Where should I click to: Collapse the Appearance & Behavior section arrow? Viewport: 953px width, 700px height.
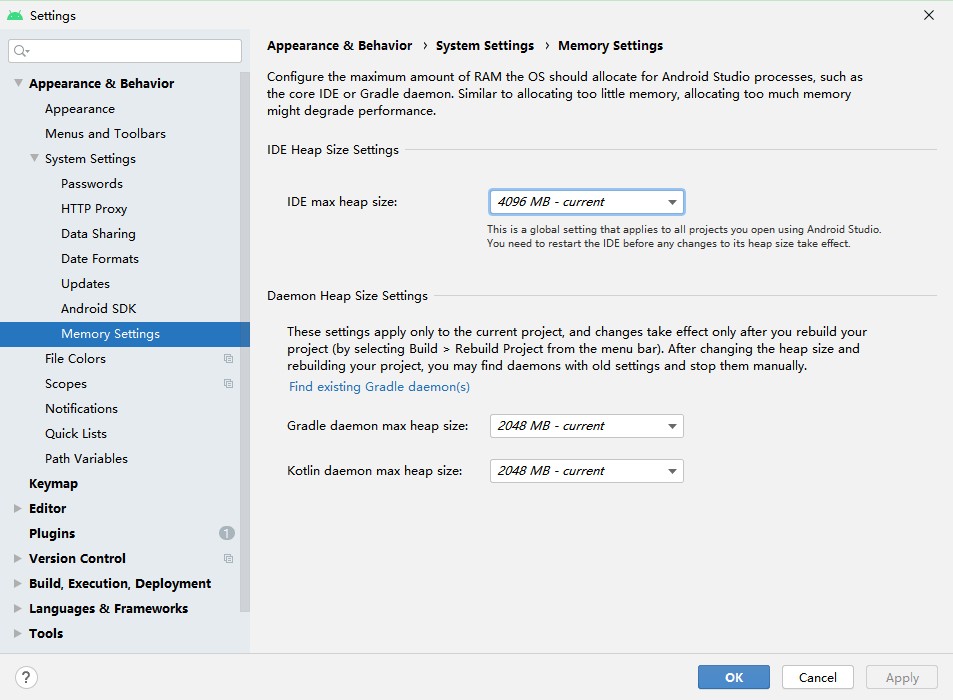[x=18, y=83]
